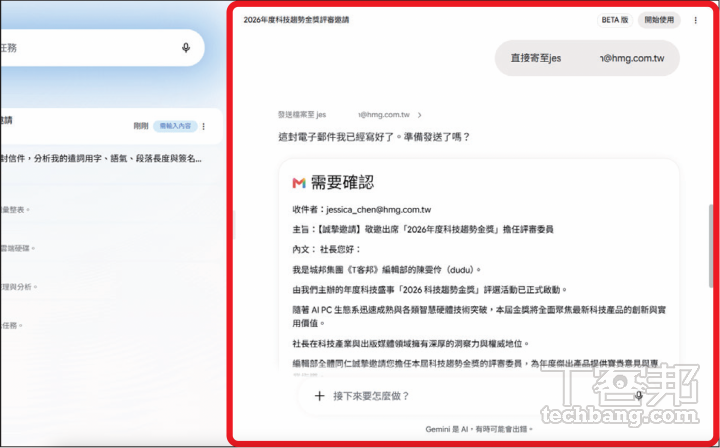
Task: Click the BETA 版 badge
Action: (x=615, y=20)
